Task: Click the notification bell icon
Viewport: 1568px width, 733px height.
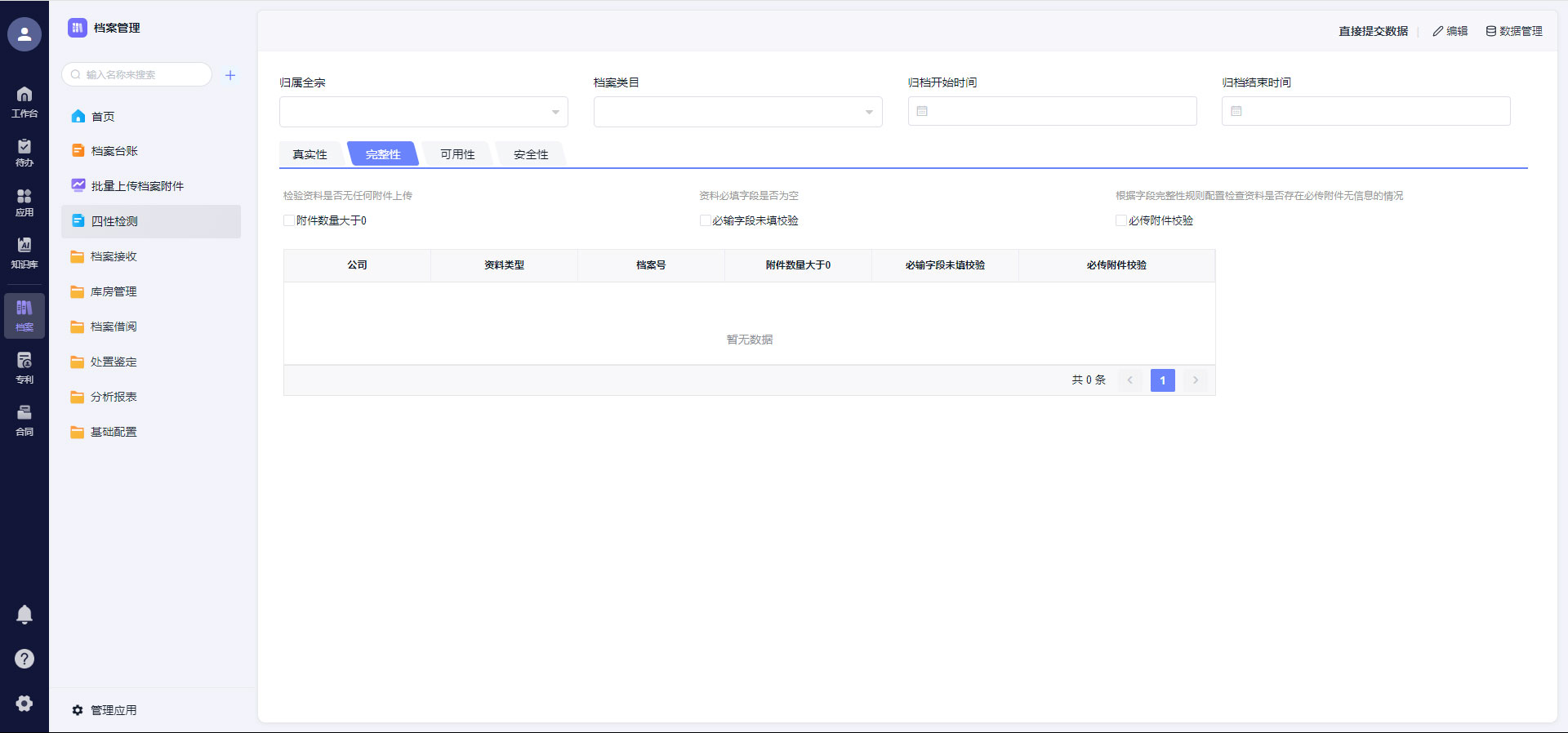Action: (x=24, y=615)
